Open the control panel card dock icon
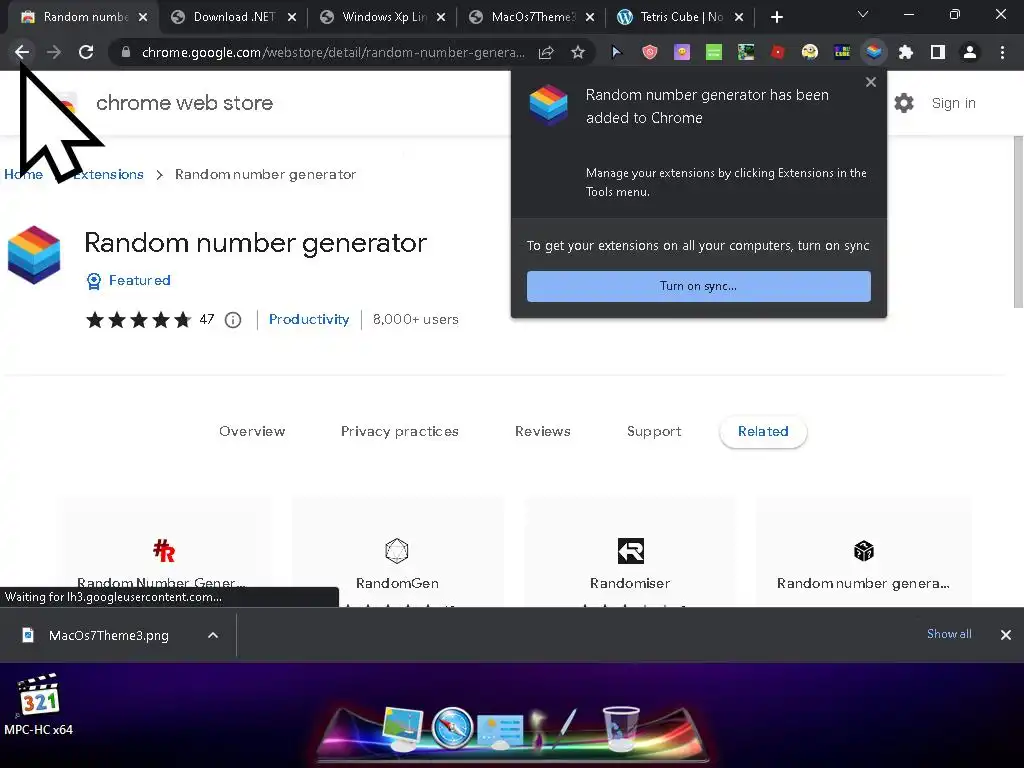1024x768 pixels. pos(500,730)
